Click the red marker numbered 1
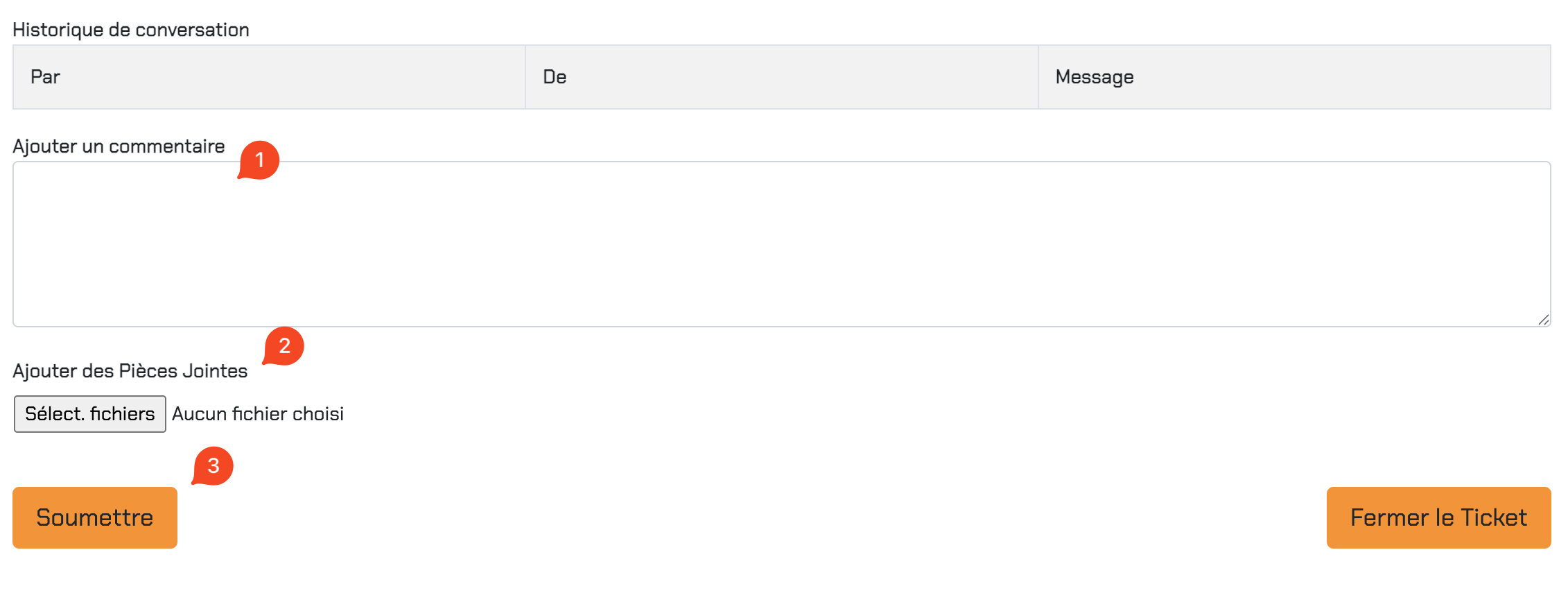Viewport: 1568px width, 602px height. pyautogui.click(x=259, y=160)
